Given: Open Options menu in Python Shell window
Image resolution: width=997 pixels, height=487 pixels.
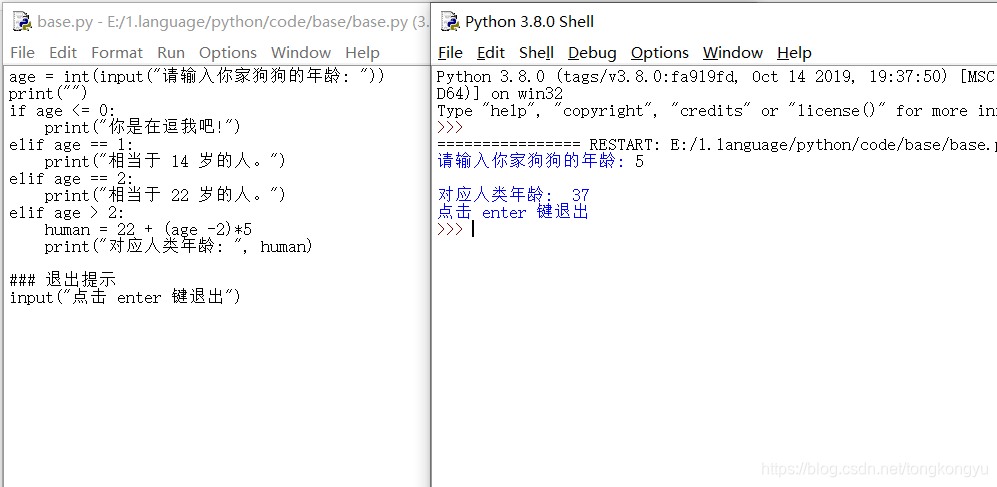Looking at the screenshot, I should [x=659, y=53].
